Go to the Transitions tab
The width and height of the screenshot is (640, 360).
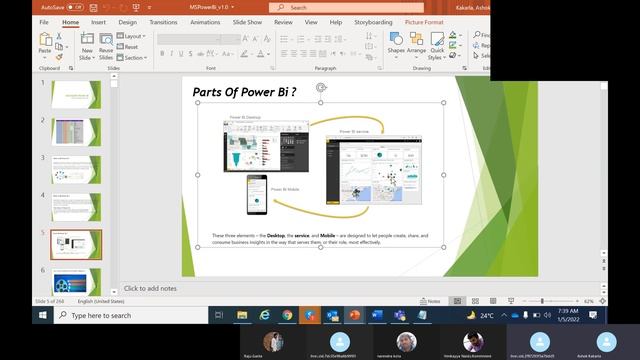click(163, 22)
